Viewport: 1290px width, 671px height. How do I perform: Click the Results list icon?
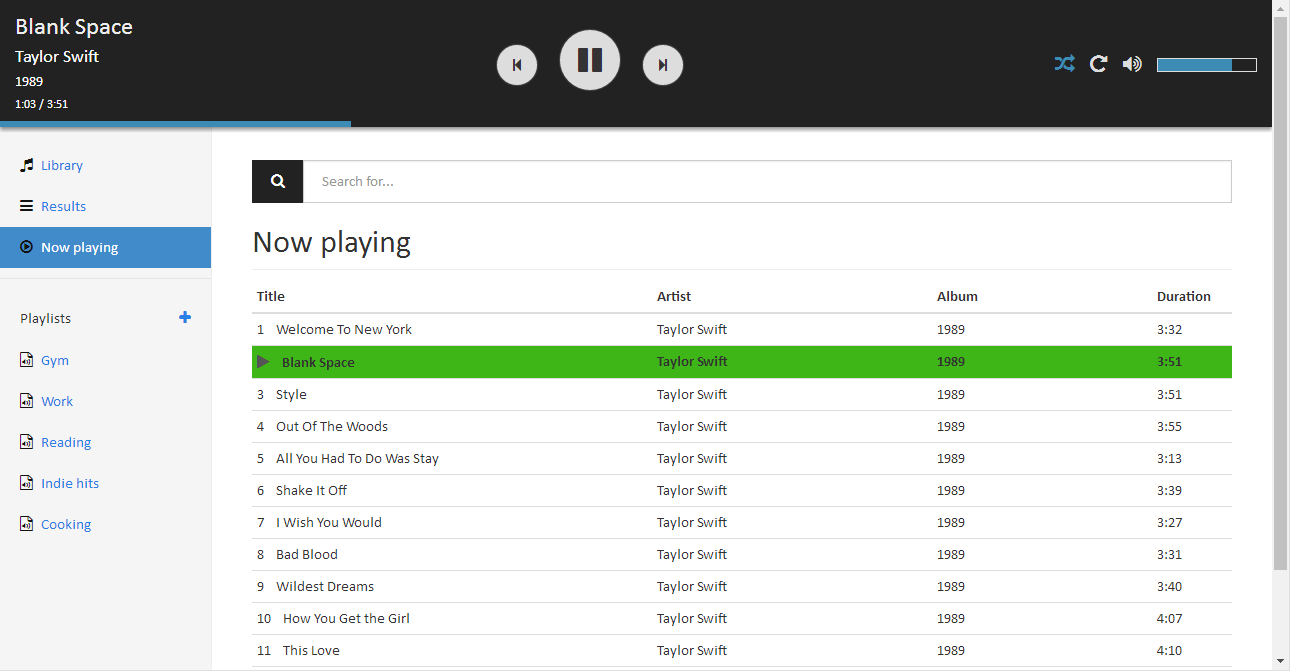[27, 206]
